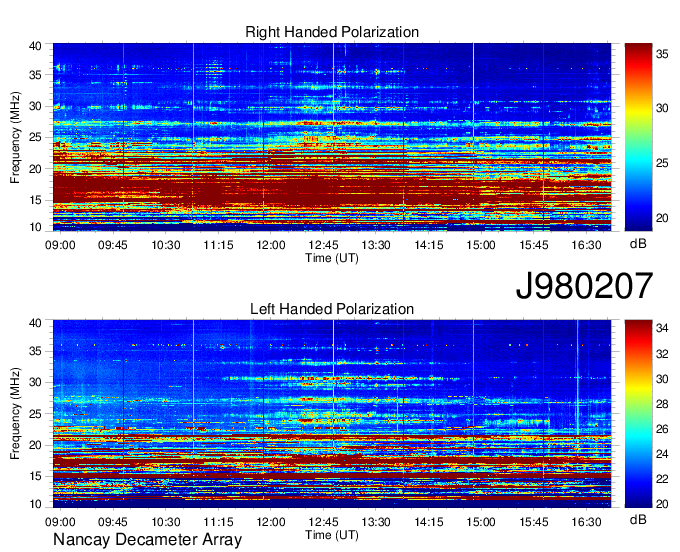Click "14:15" time tick of Left Handed plot
680x552 pixels.
pos(428,522)
